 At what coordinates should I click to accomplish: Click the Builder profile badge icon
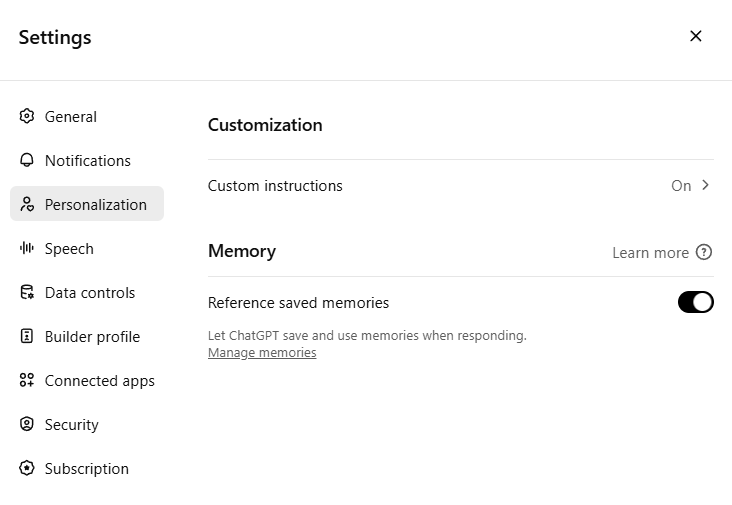point(27,336)
